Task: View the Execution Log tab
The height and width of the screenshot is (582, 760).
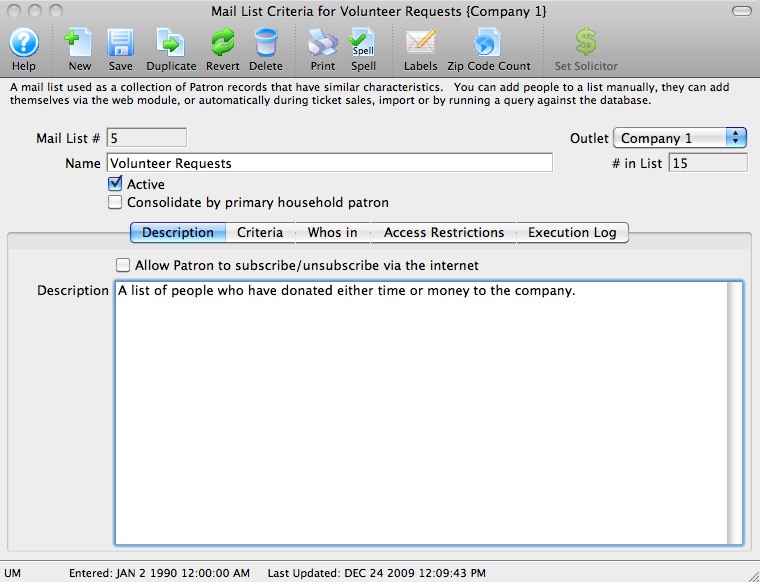Action: click(573, 233)
